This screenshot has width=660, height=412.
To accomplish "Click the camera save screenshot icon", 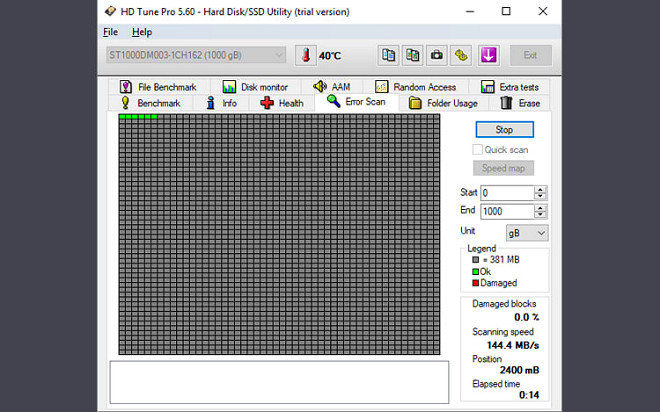I will click(436, 55).
